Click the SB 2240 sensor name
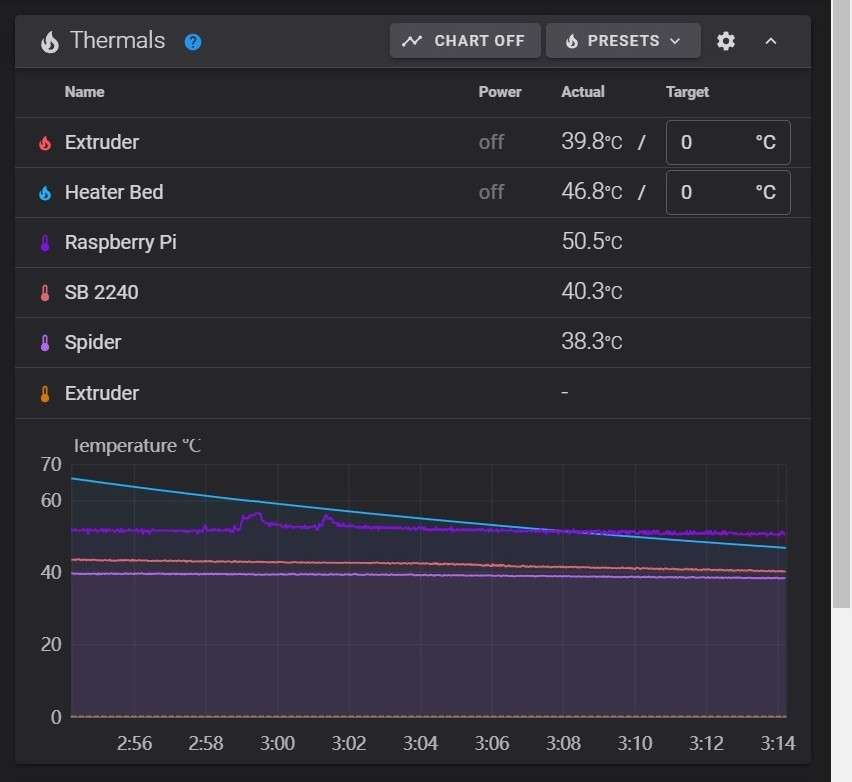Image resolution: width=852 pixels, height=782 pixels. pyautogui.click(x=103, y=292)
